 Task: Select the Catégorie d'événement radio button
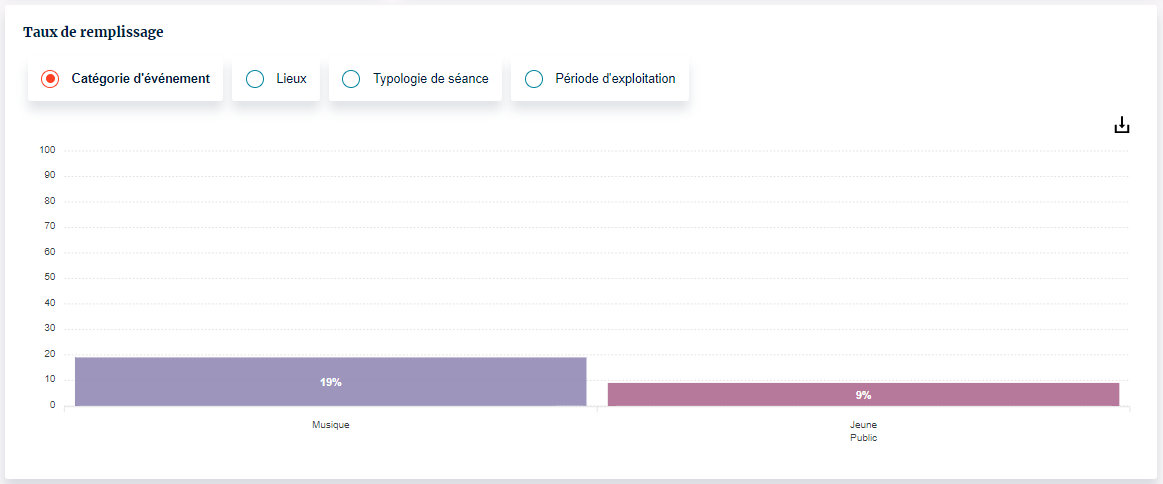tap(50, 79)
